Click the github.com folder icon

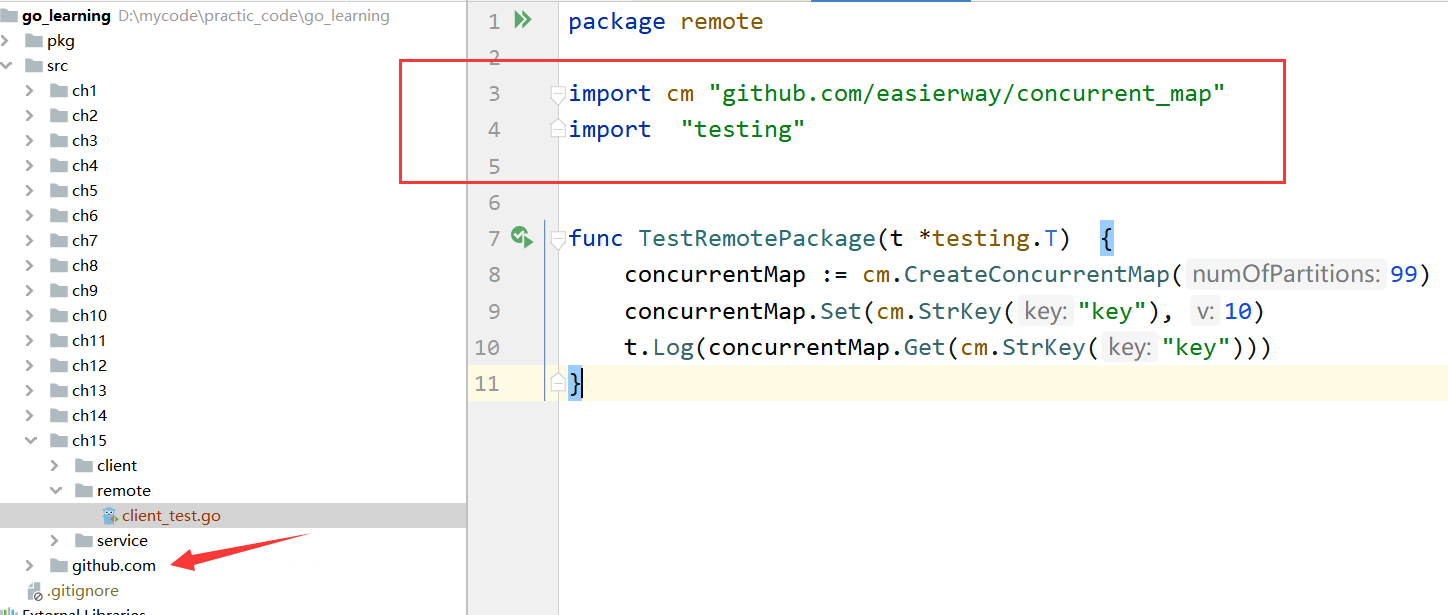click(x=59, y=566)
